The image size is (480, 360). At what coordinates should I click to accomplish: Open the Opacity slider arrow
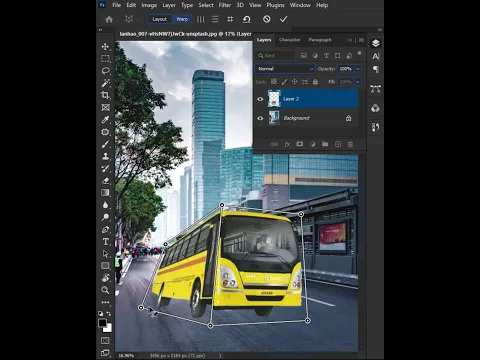coord(358,69)
